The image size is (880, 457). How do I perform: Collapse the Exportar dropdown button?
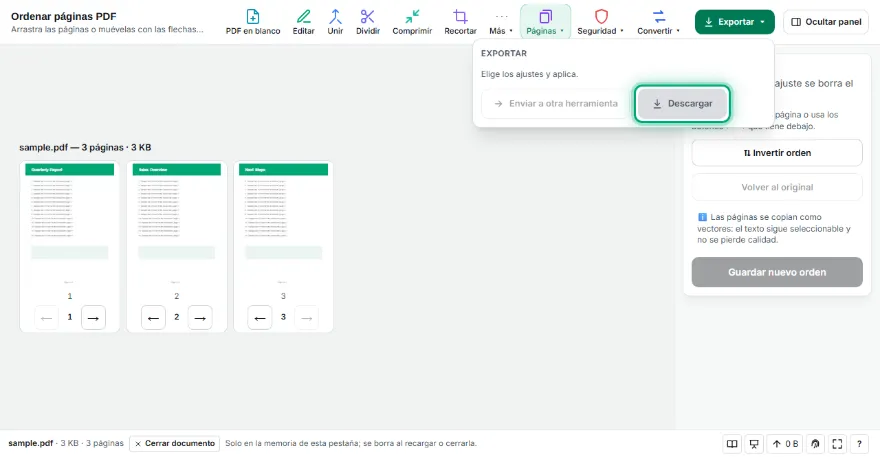pyautogui.click(x=735, y=22)
